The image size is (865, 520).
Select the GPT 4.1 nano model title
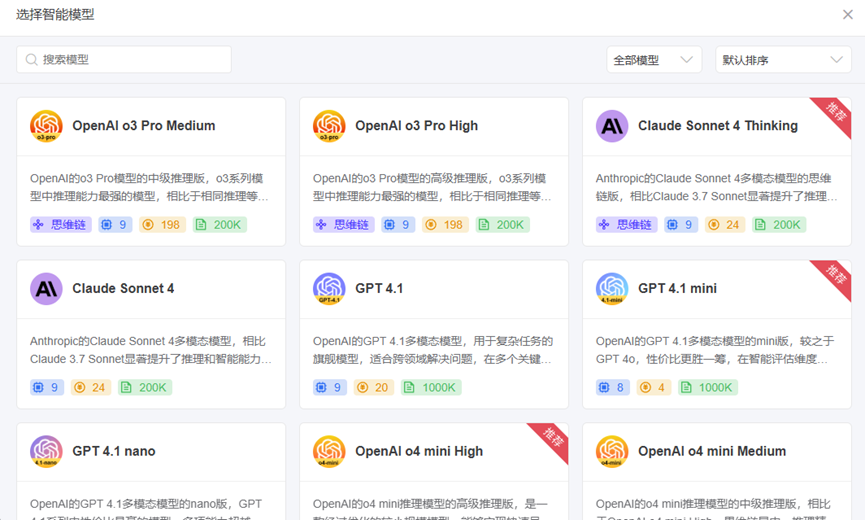point(114,451)
